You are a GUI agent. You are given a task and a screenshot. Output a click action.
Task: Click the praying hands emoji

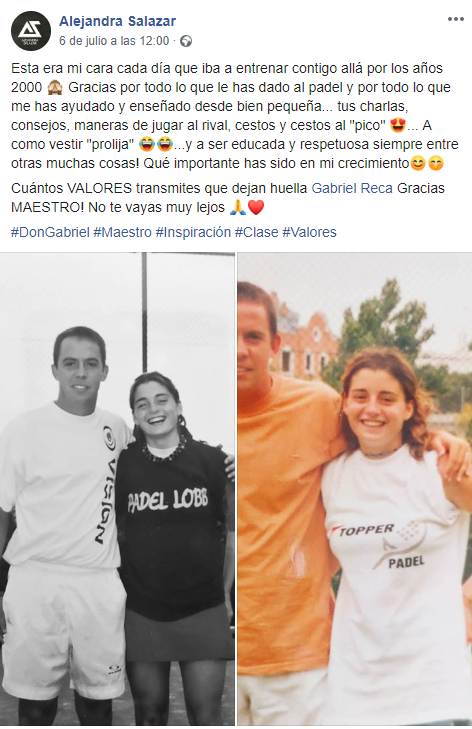coord(238,207)
